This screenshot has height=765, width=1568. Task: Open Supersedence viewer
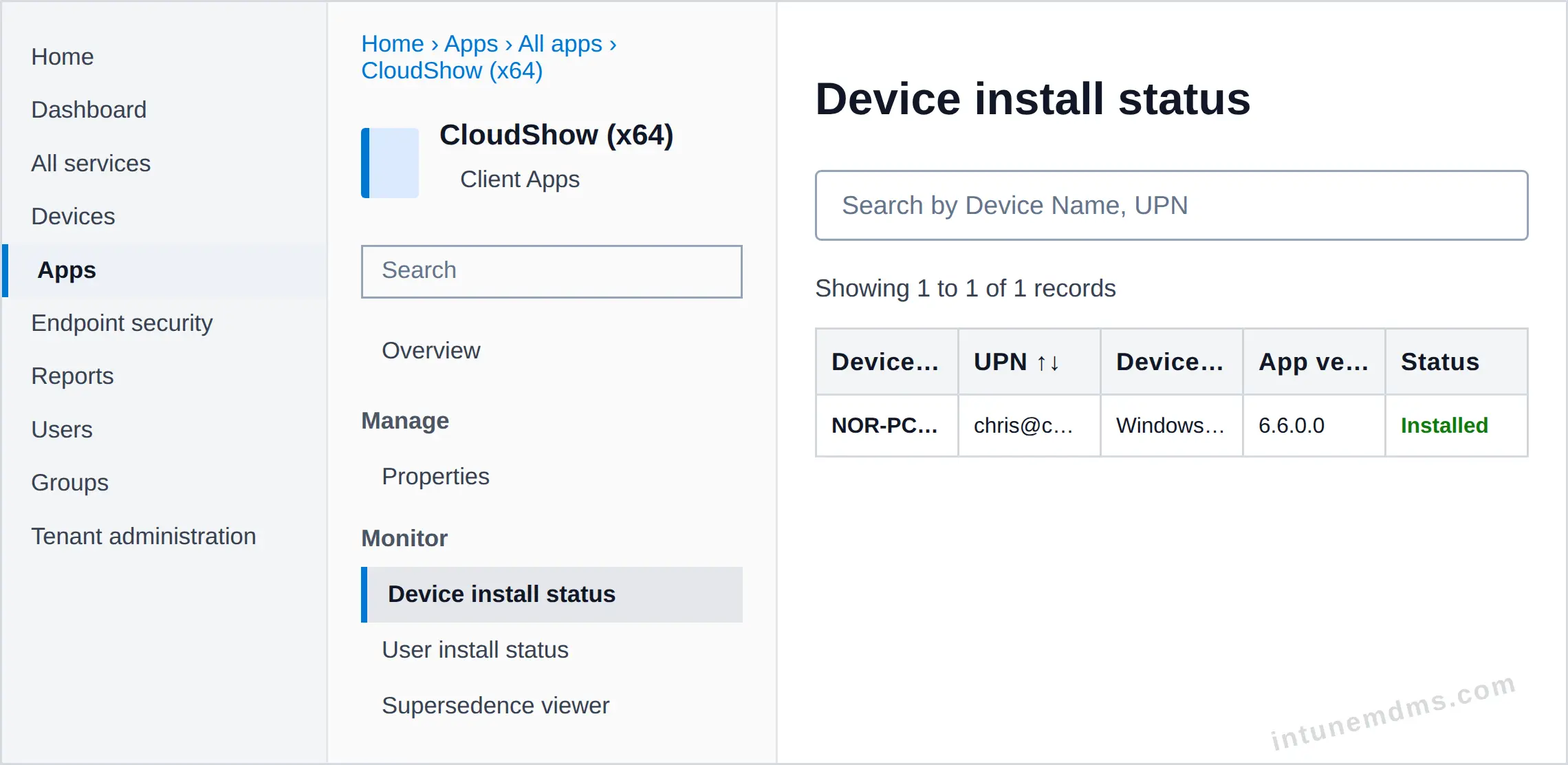pos(495,705)
